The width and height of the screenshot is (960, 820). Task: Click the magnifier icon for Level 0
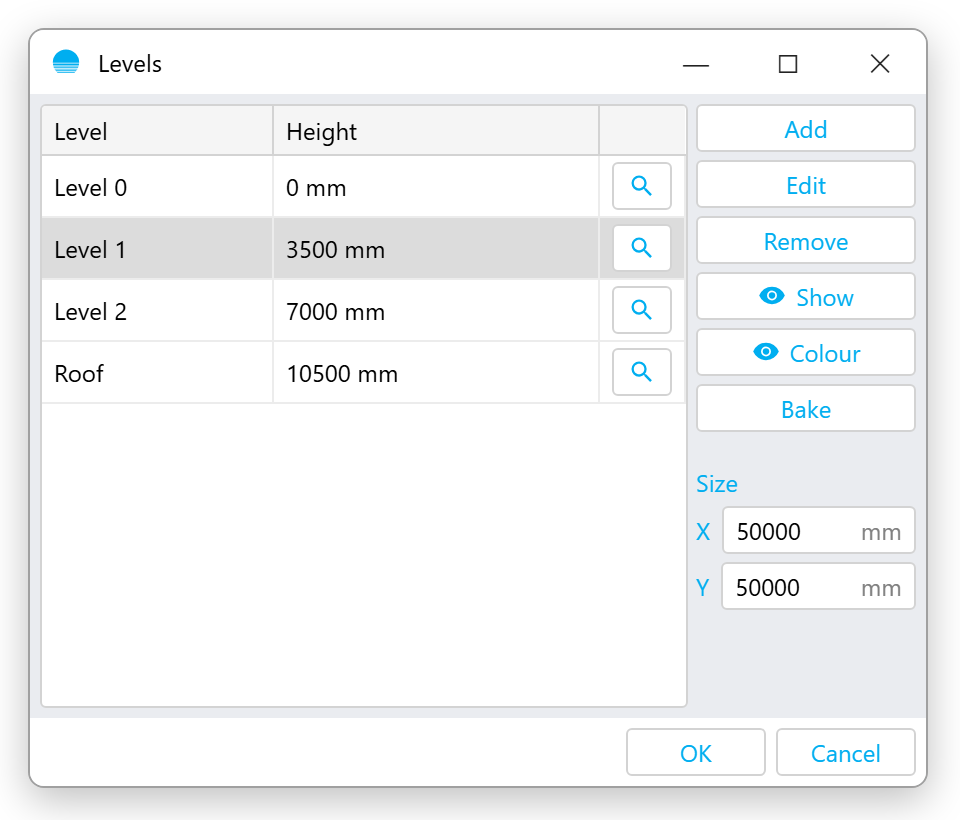[642, 186]
